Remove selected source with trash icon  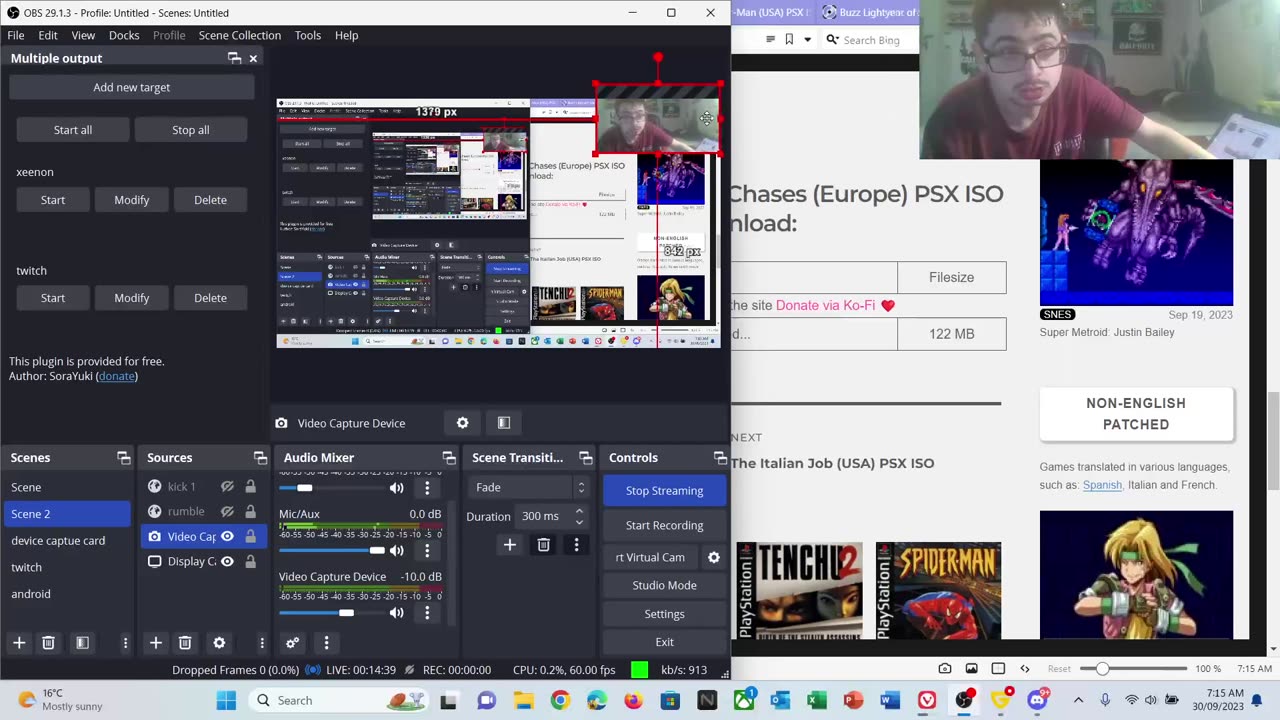[x=185, y=643]
